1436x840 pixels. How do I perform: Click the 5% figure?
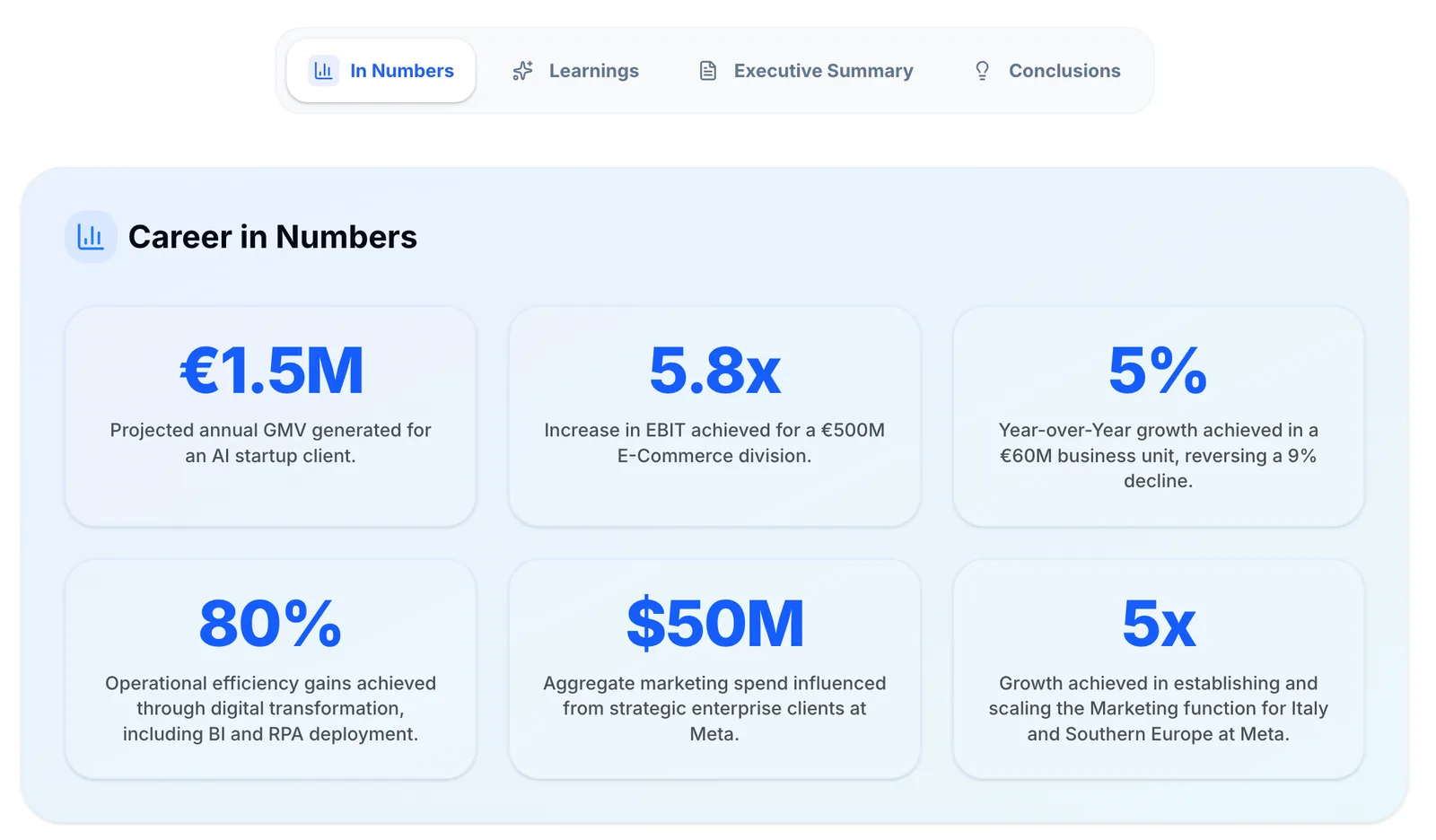click(x=1158, y=370)
